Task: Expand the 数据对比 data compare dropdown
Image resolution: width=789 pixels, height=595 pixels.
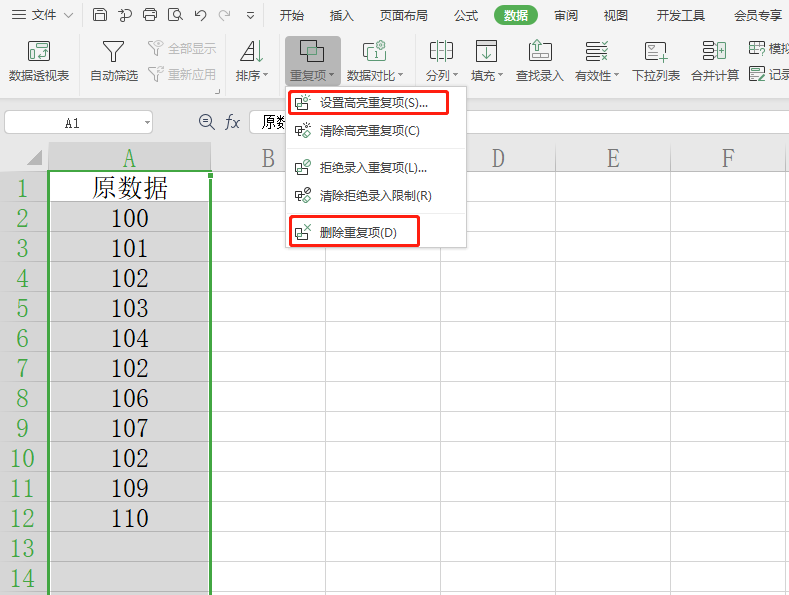Action: (375, 75)
